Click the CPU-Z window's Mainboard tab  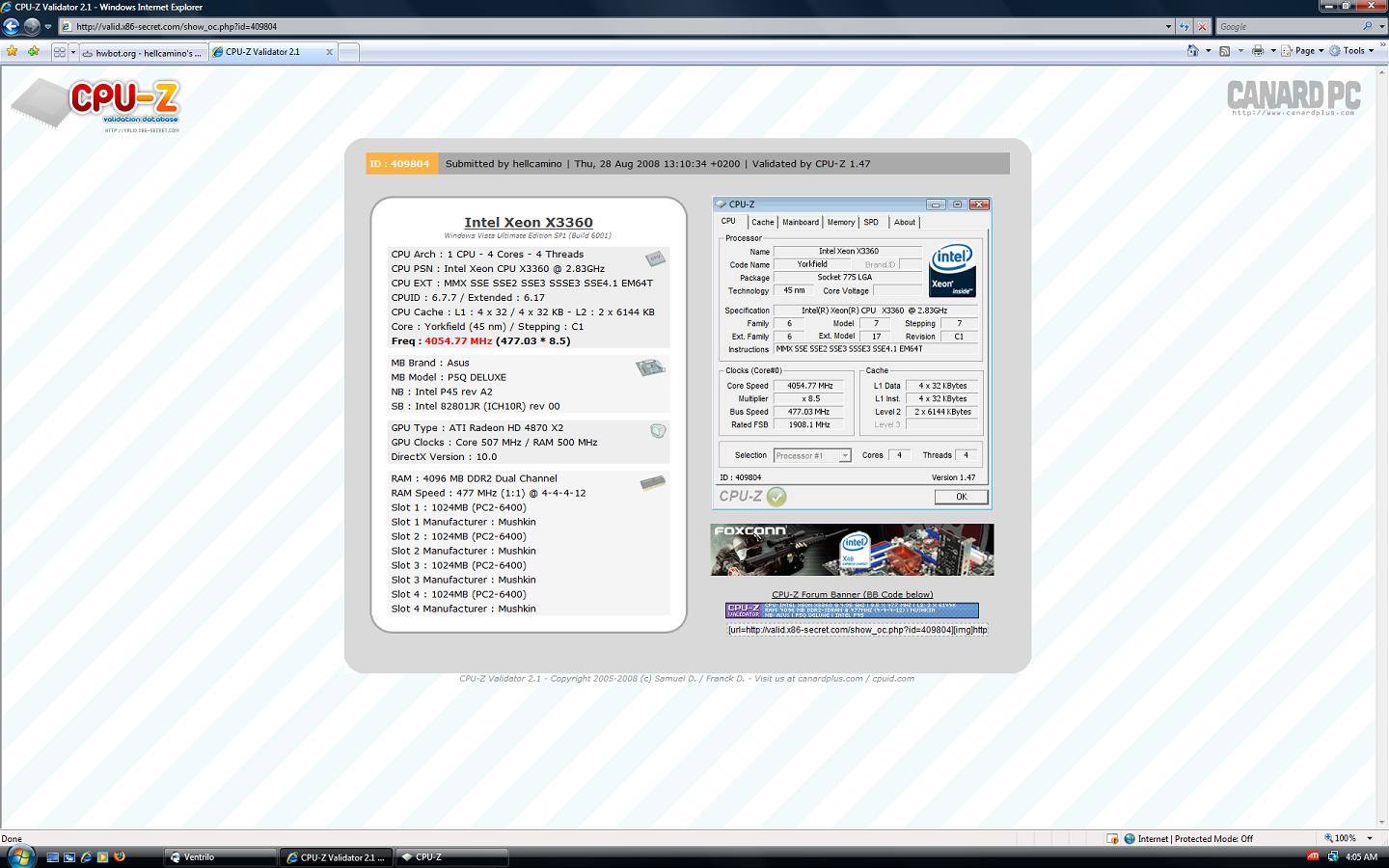[801, 222]
